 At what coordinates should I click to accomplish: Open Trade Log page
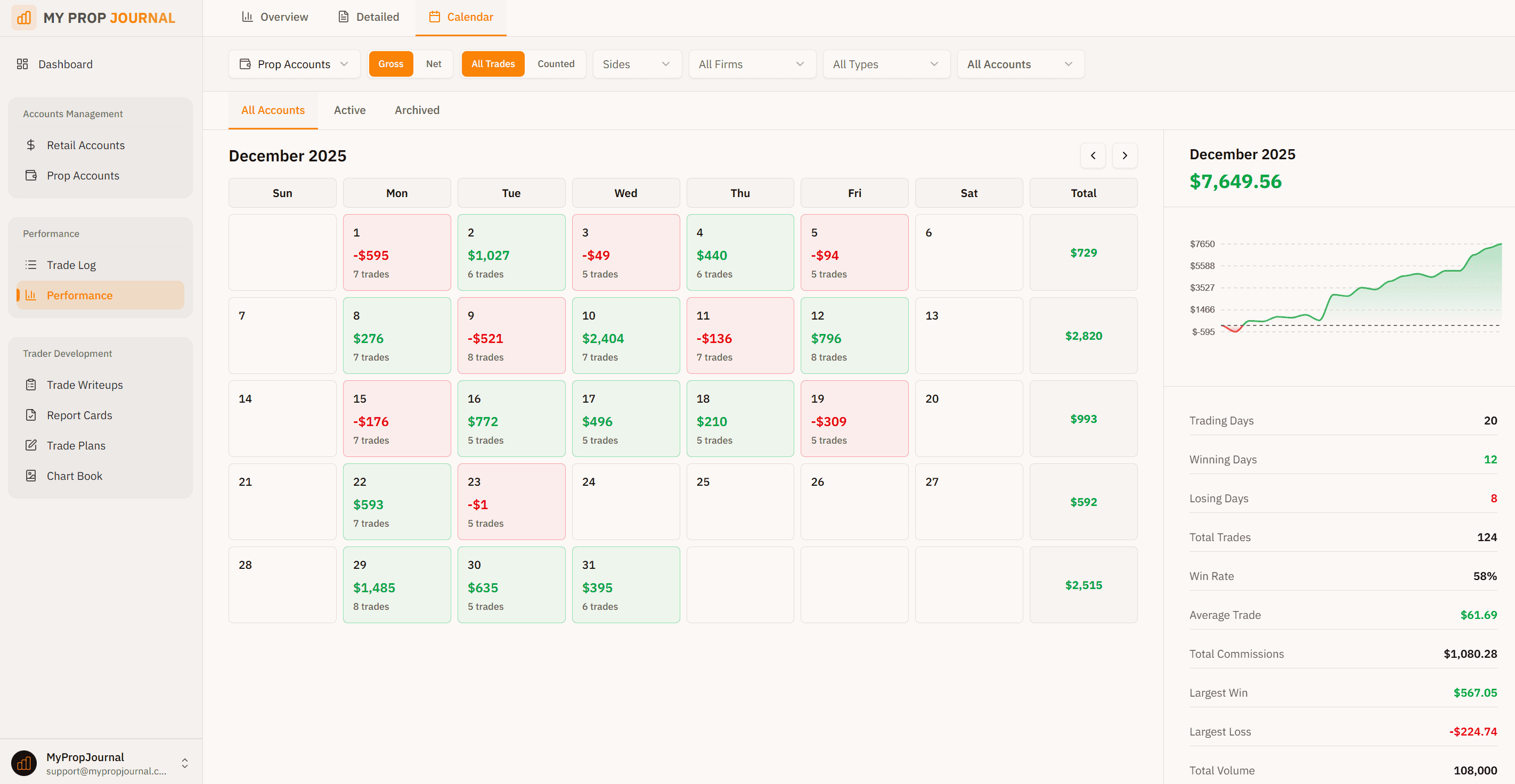point(100,265)
